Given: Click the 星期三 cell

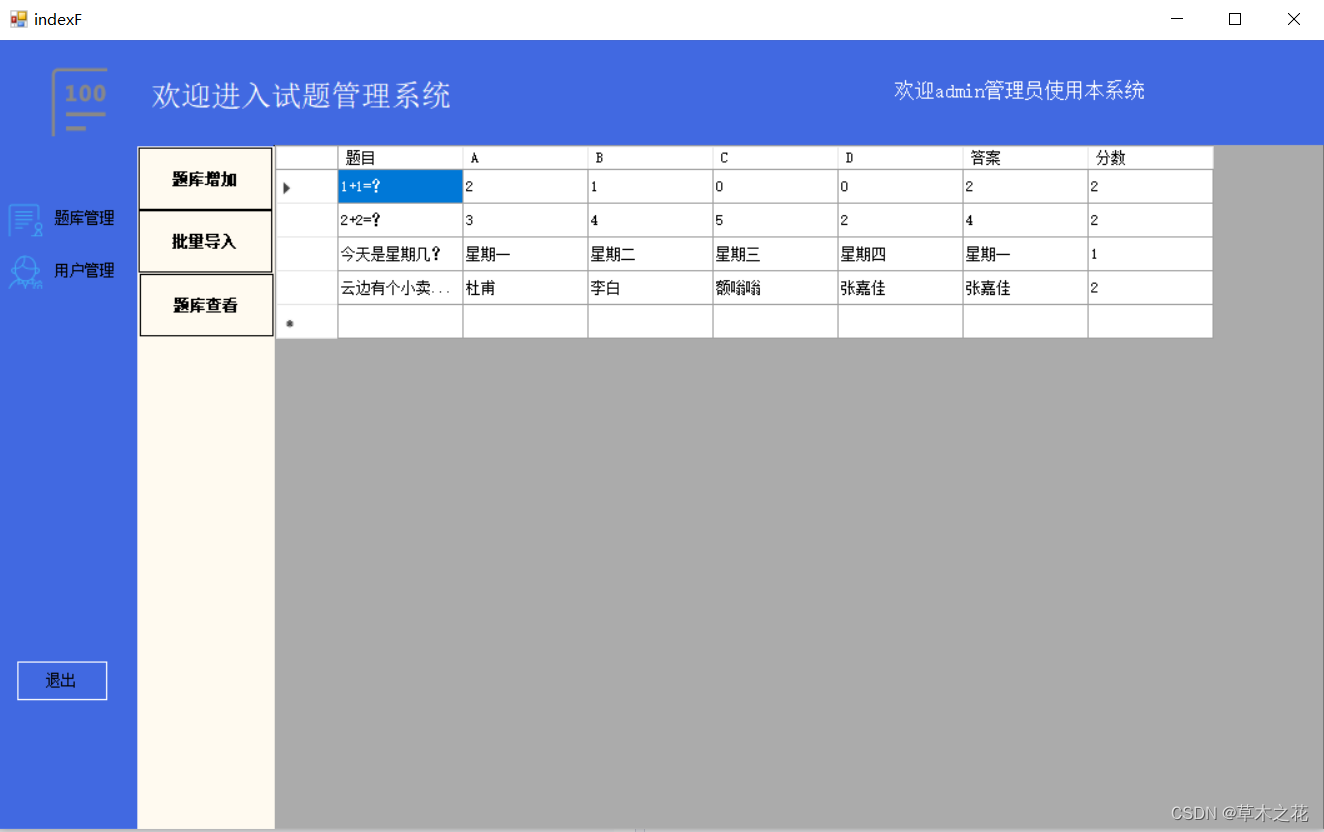Looking at the screenshot, I should [775, 254].
